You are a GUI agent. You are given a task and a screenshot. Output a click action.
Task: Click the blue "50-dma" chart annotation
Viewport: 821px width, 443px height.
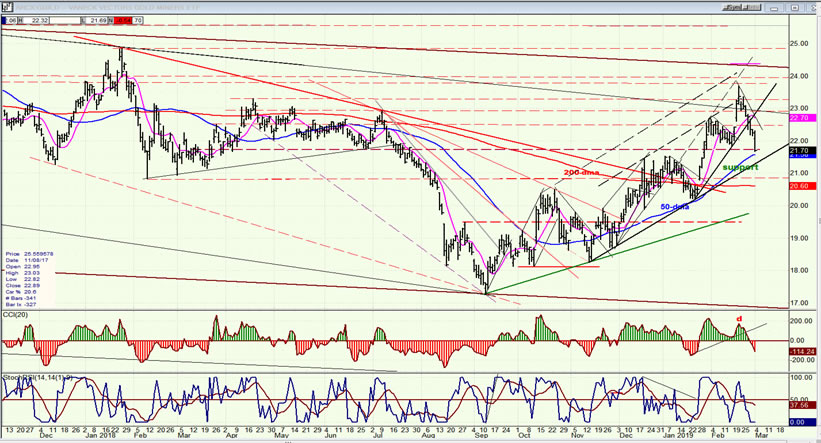pyautogui.click(x=674, y=206)
